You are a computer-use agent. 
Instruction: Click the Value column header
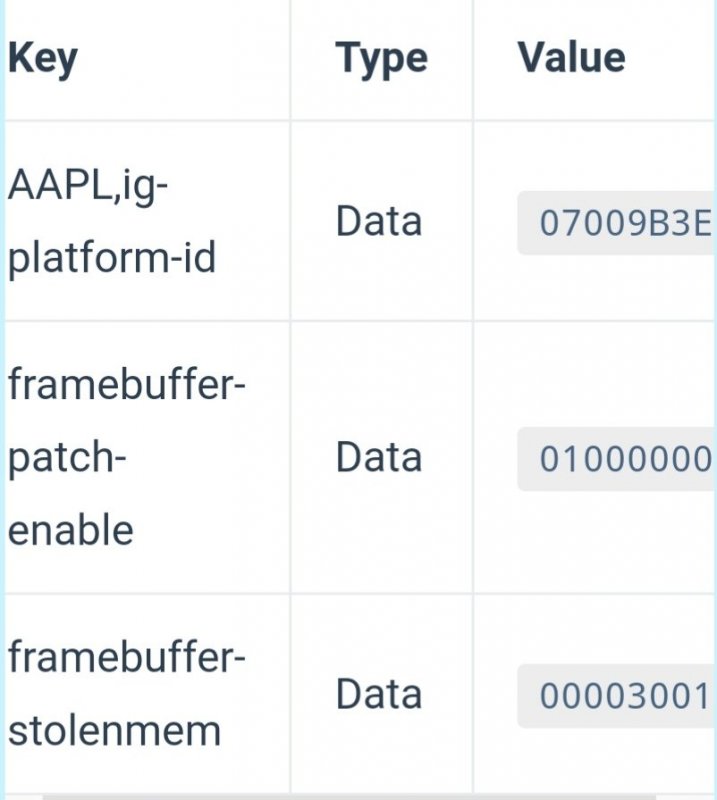tap(571, 58)
